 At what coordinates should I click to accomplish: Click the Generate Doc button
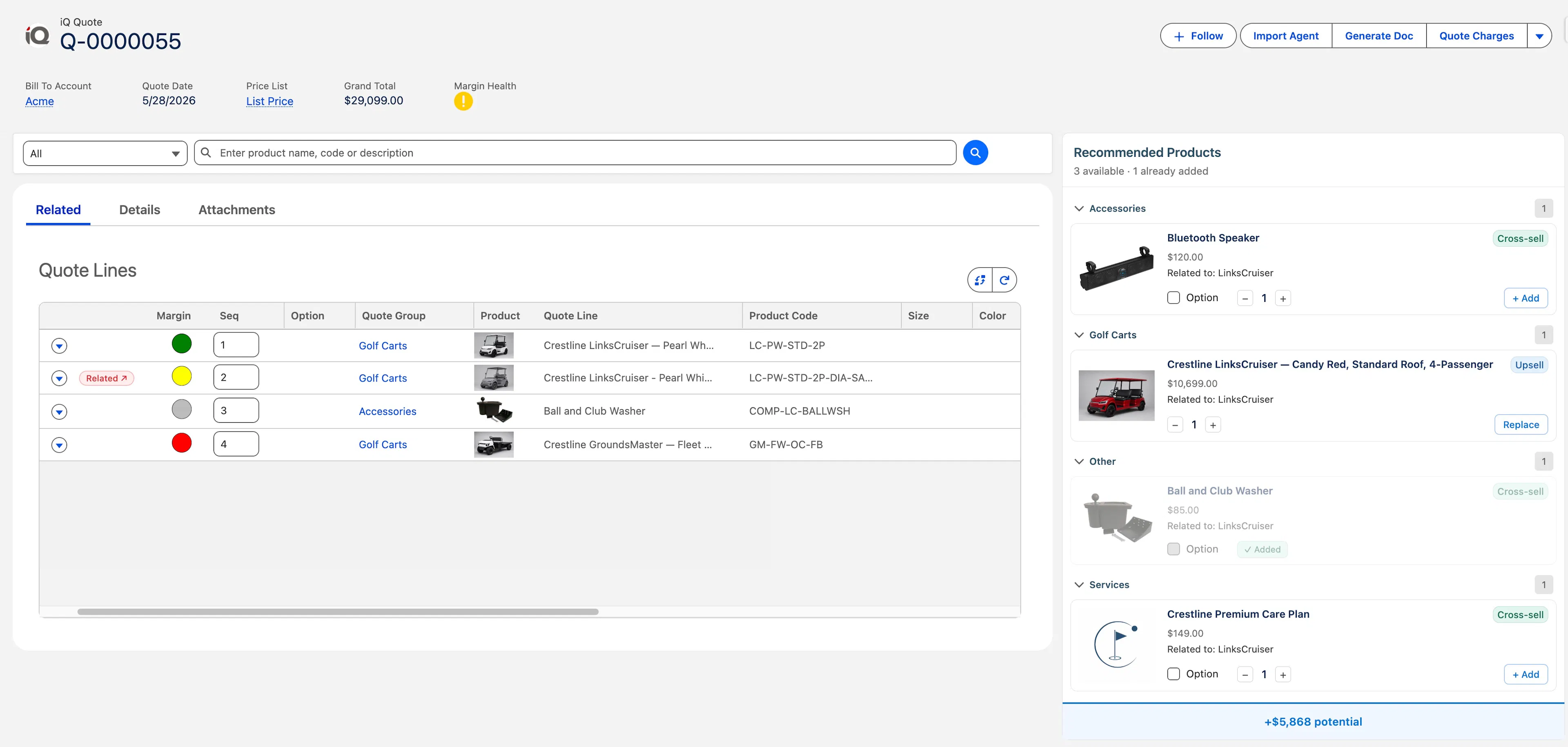pyautogui.click(x=1379, y=36)
